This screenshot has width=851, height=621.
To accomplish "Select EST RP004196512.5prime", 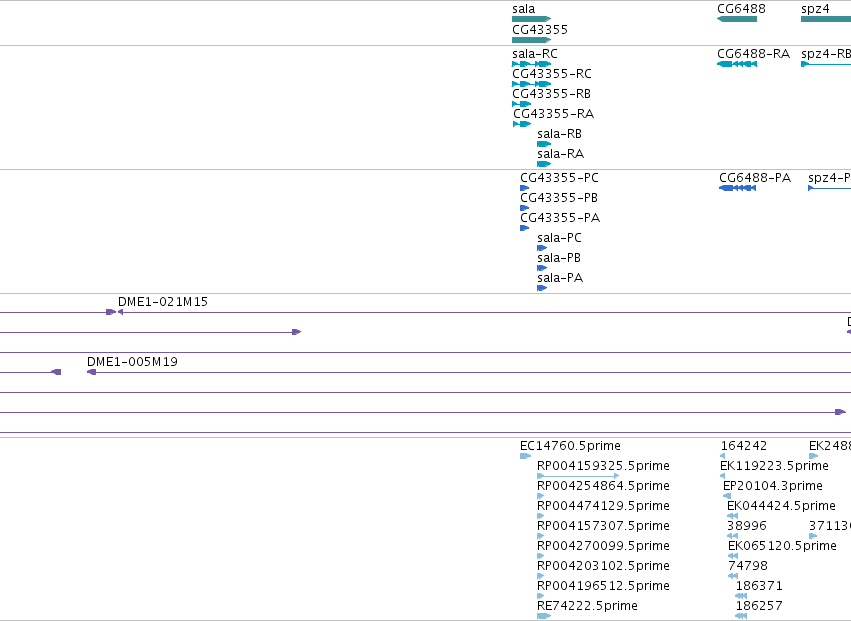I will [x=541, y=596].
